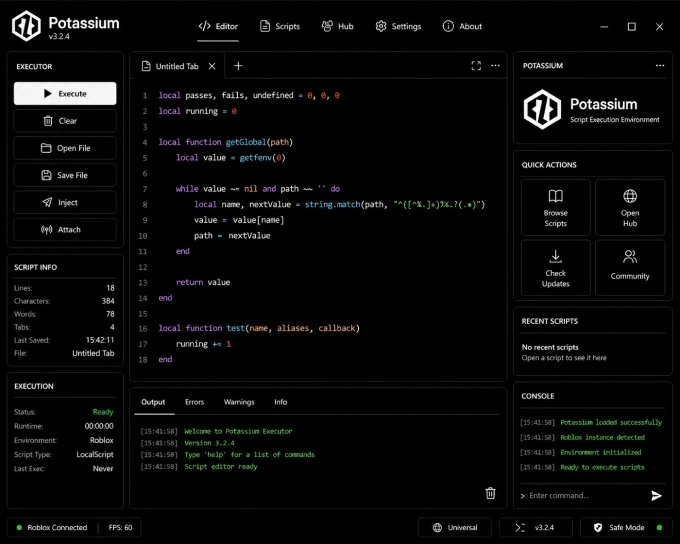Click the Universal globe button
This screenshot has height=544, width=680.
point(454,528)
